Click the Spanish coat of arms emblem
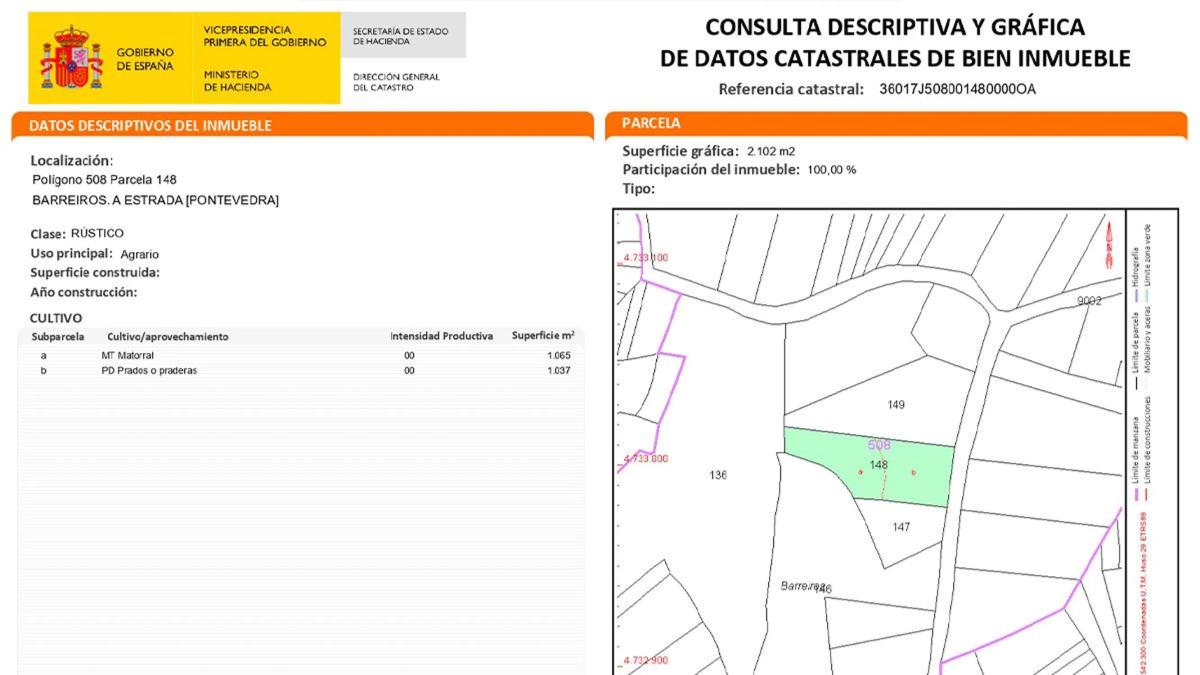Viewport: 1200px width, 675px height. point(71,59)
